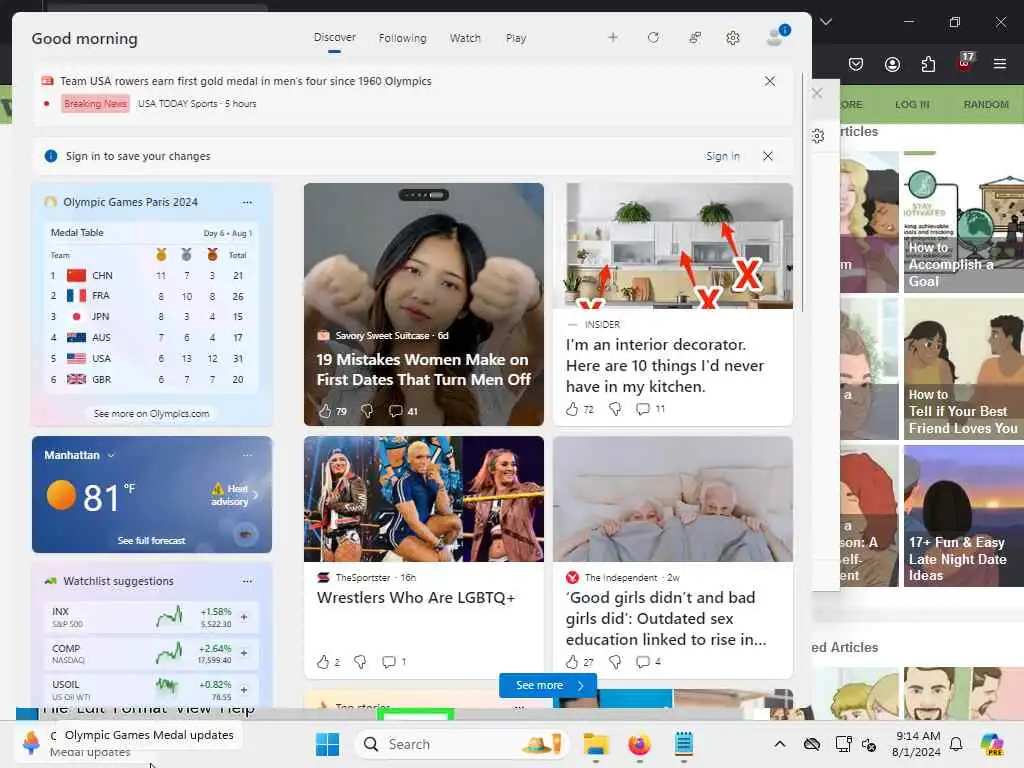Click the plus add widgets icon
Viewport: 1024px width, 768px height.
(613, 37)
